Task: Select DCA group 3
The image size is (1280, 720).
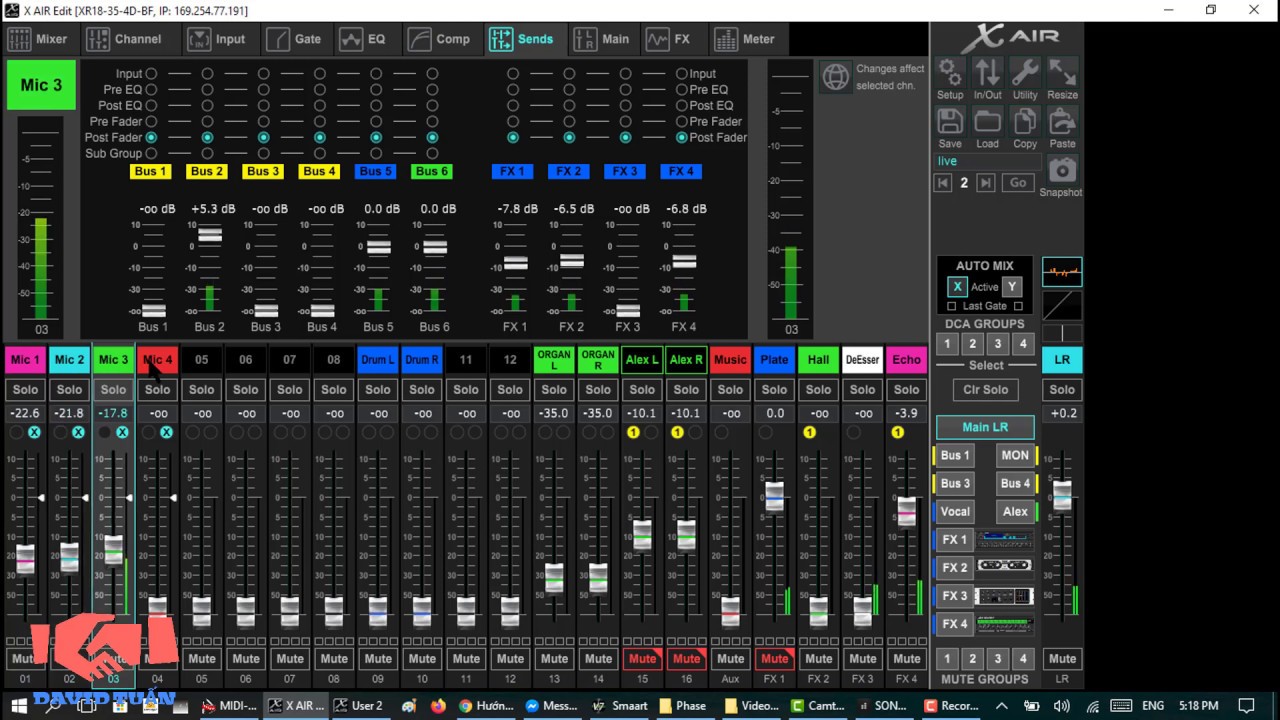Action: tap(997, 344)
